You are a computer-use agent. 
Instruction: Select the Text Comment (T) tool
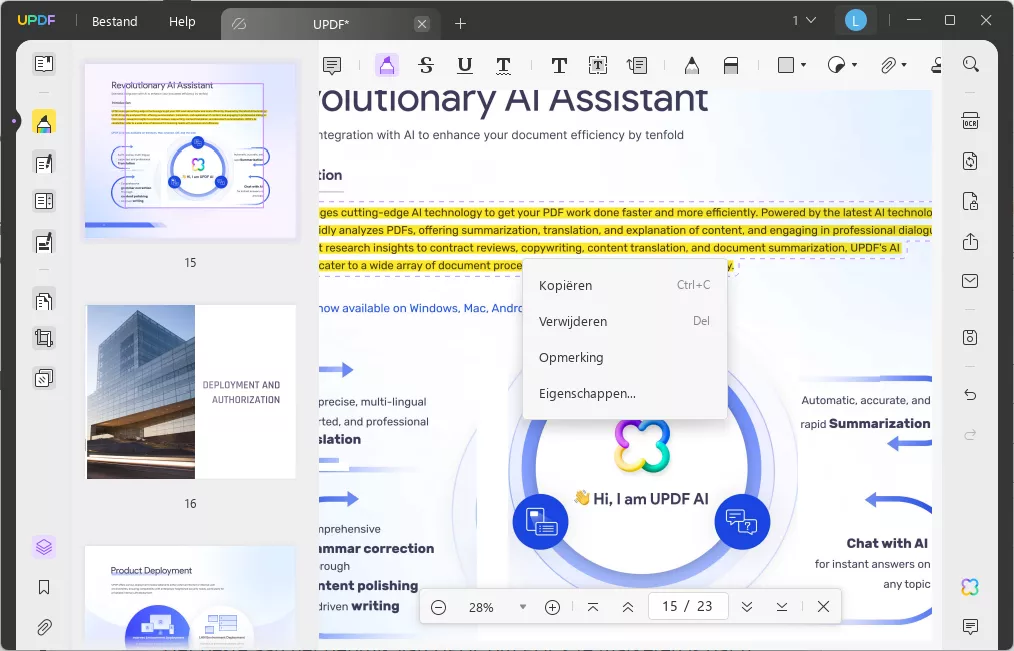point(559,65)
